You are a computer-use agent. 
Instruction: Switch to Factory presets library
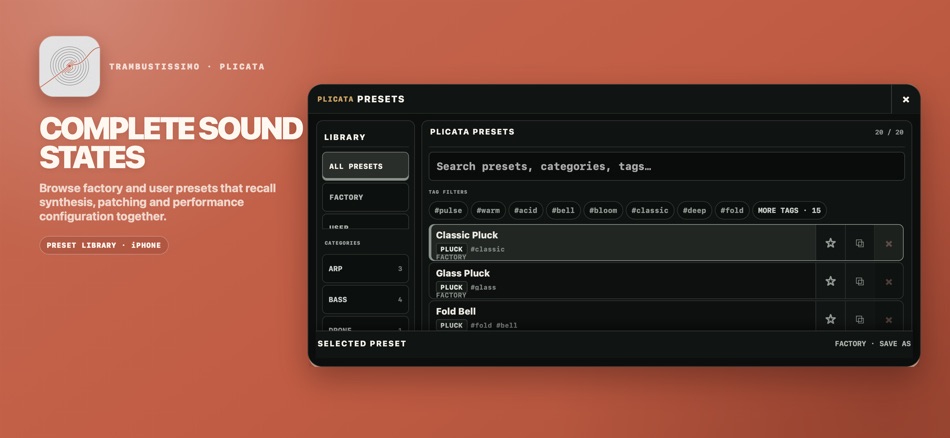click(x=365, y=197)
